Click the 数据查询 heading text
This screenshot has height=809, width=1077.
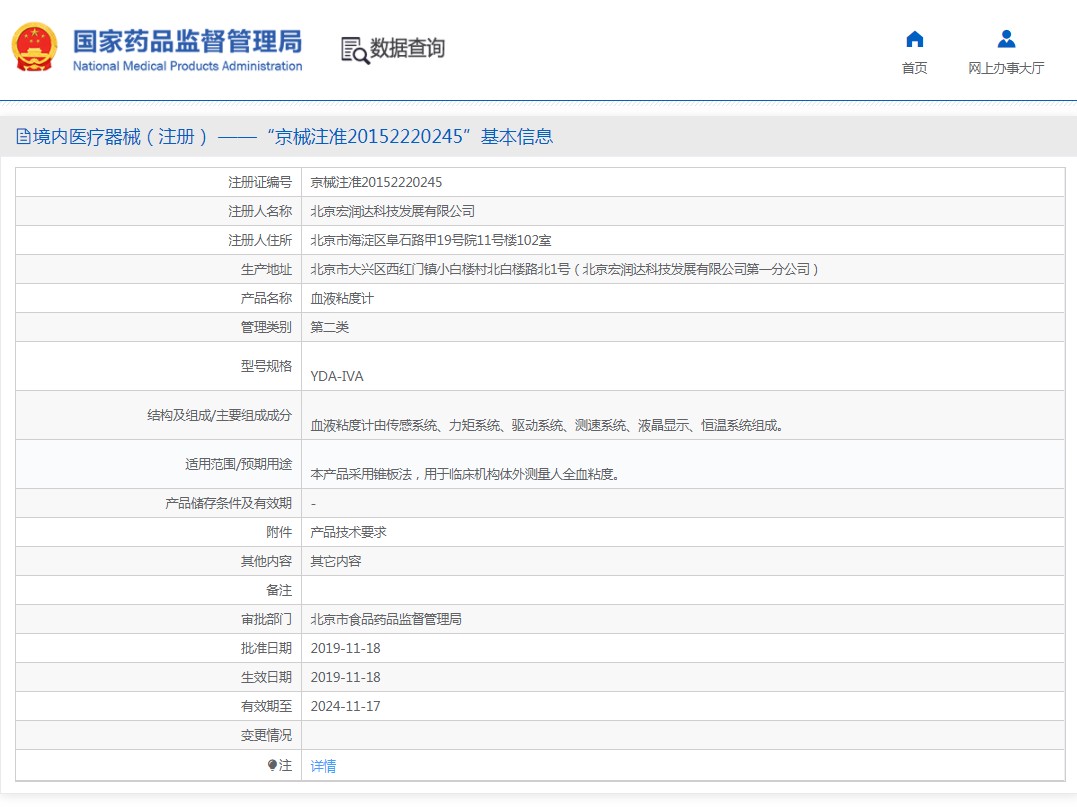[x=407, y=48]
